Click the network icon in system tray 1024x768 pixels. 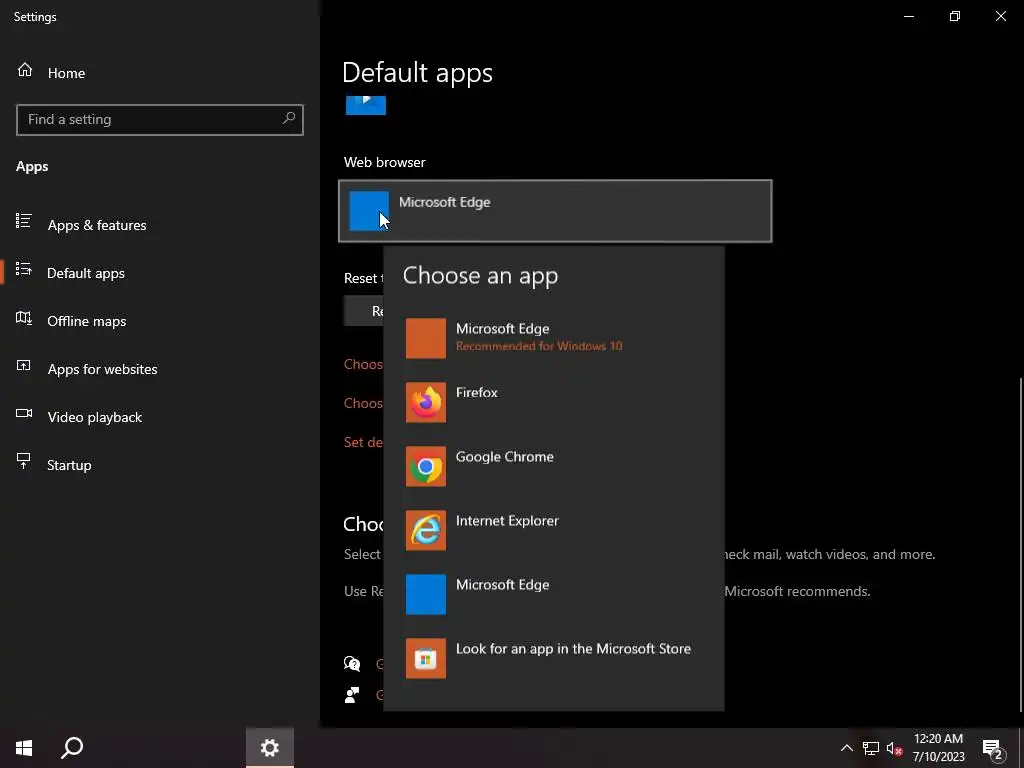point(871,748)
